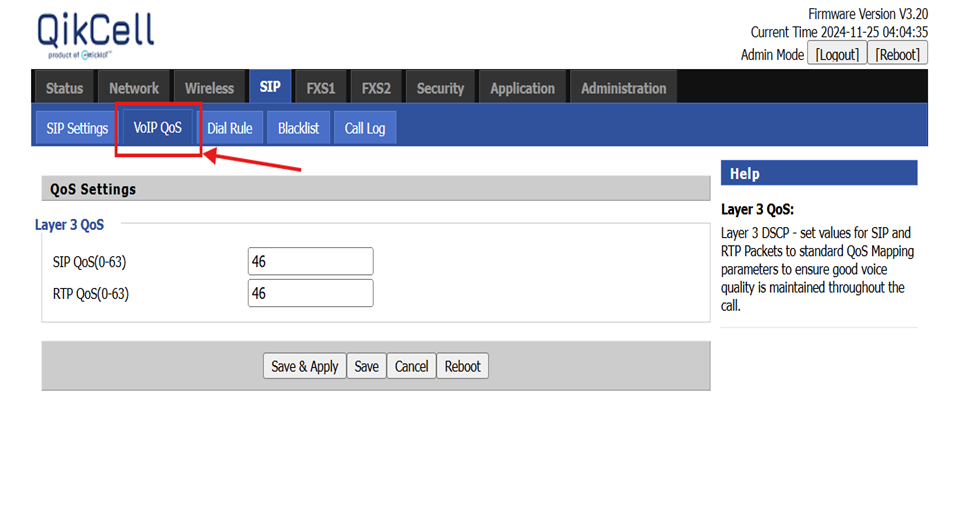Select the SIP main tab

(x=270, y=87)
